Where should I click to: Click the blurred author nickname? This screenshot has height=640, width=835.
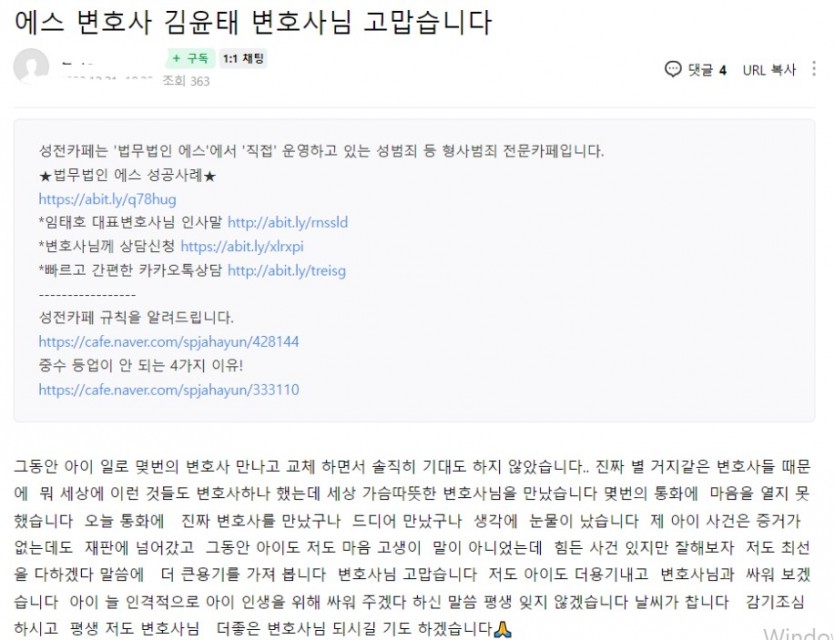click(x=80, y=64)
